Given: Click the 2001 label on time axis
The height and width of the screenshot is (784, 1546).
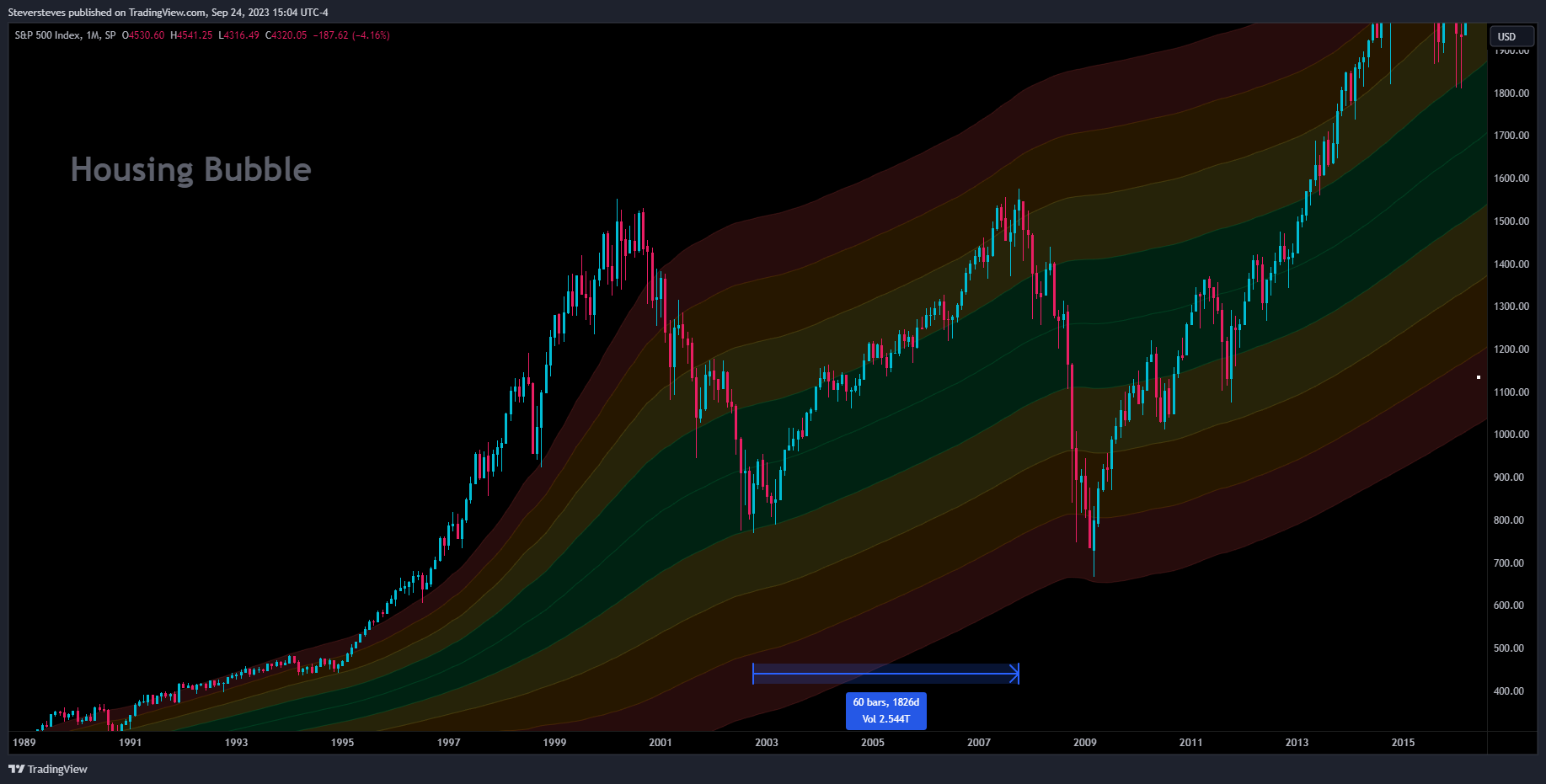Looking at the screenshot, I should click(661, 743).
